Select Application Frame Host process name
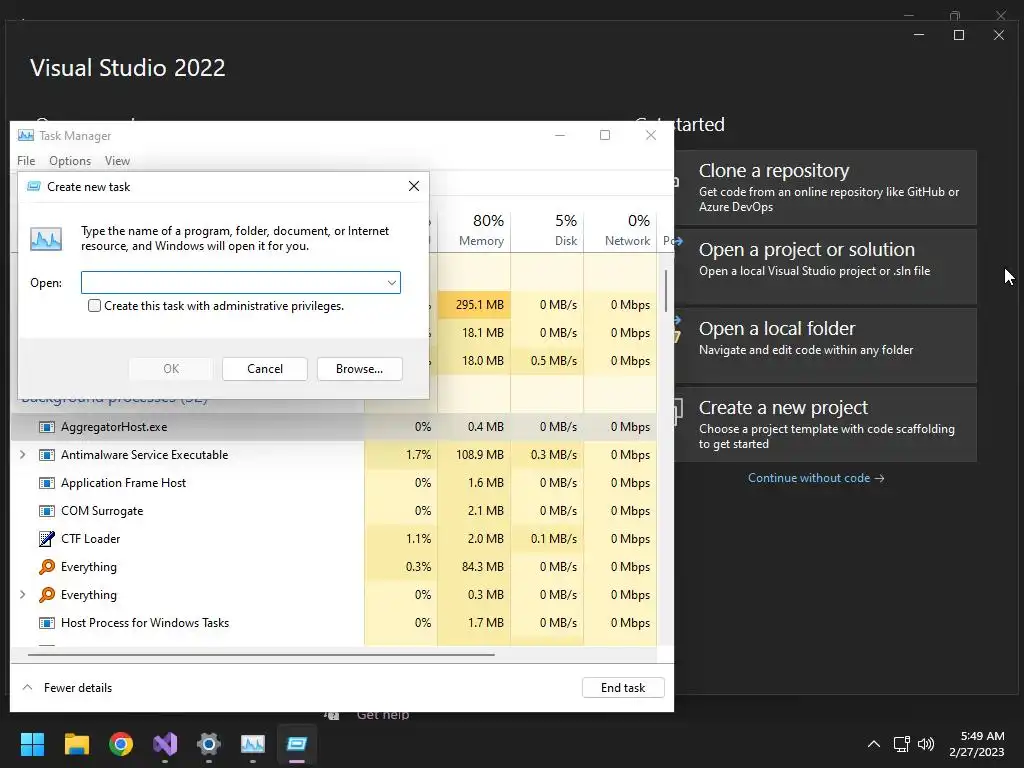Screen dimensions: 1024x768 [123, 483]
